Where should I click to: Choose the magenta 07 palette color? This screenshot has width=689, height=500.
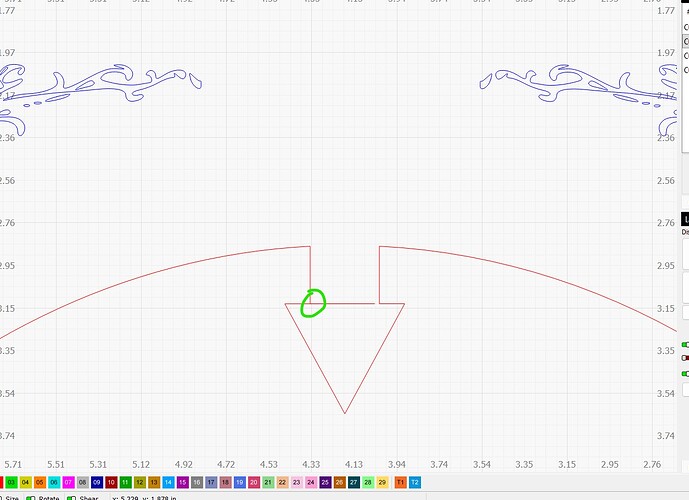click(68, 482)
